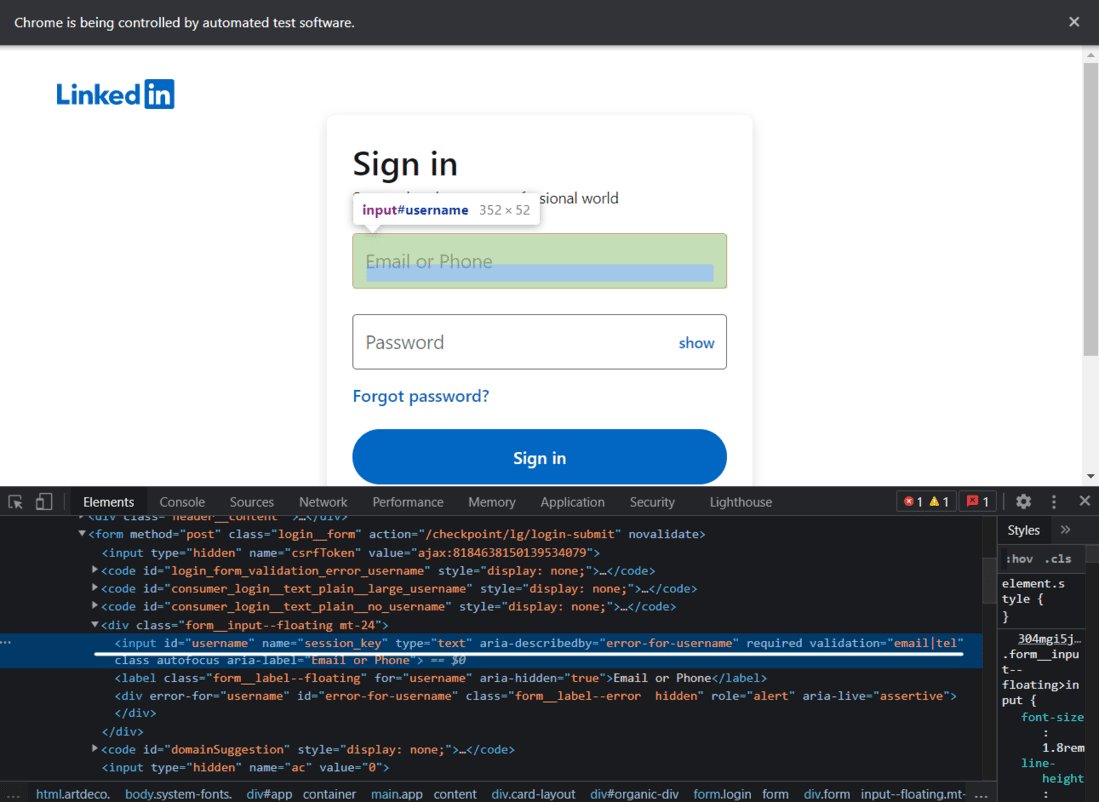Select the div error-for-username line
1099x802 pixels.
click(x=535, y=695)
